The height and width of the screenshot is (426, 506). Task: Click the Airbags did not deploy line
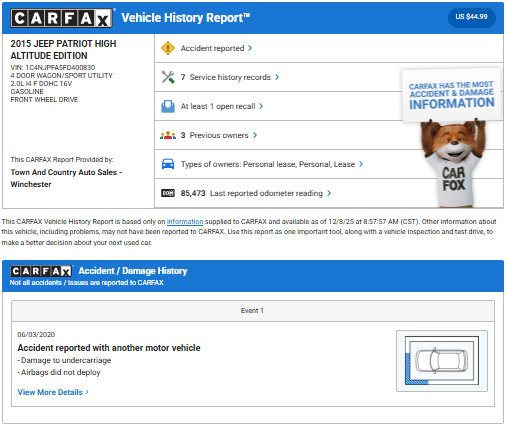(x=59, y=372)
